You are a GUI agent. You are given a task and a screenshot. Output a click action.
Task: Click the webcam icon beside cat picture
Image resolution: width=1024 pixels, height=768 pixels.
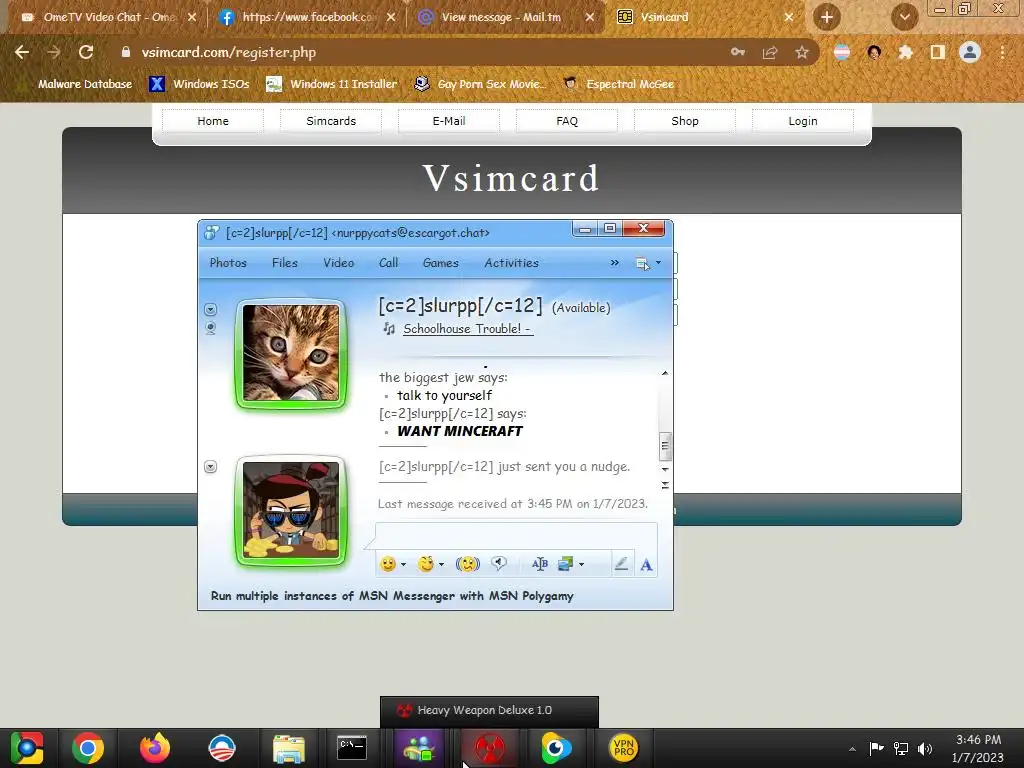(210, 328)
